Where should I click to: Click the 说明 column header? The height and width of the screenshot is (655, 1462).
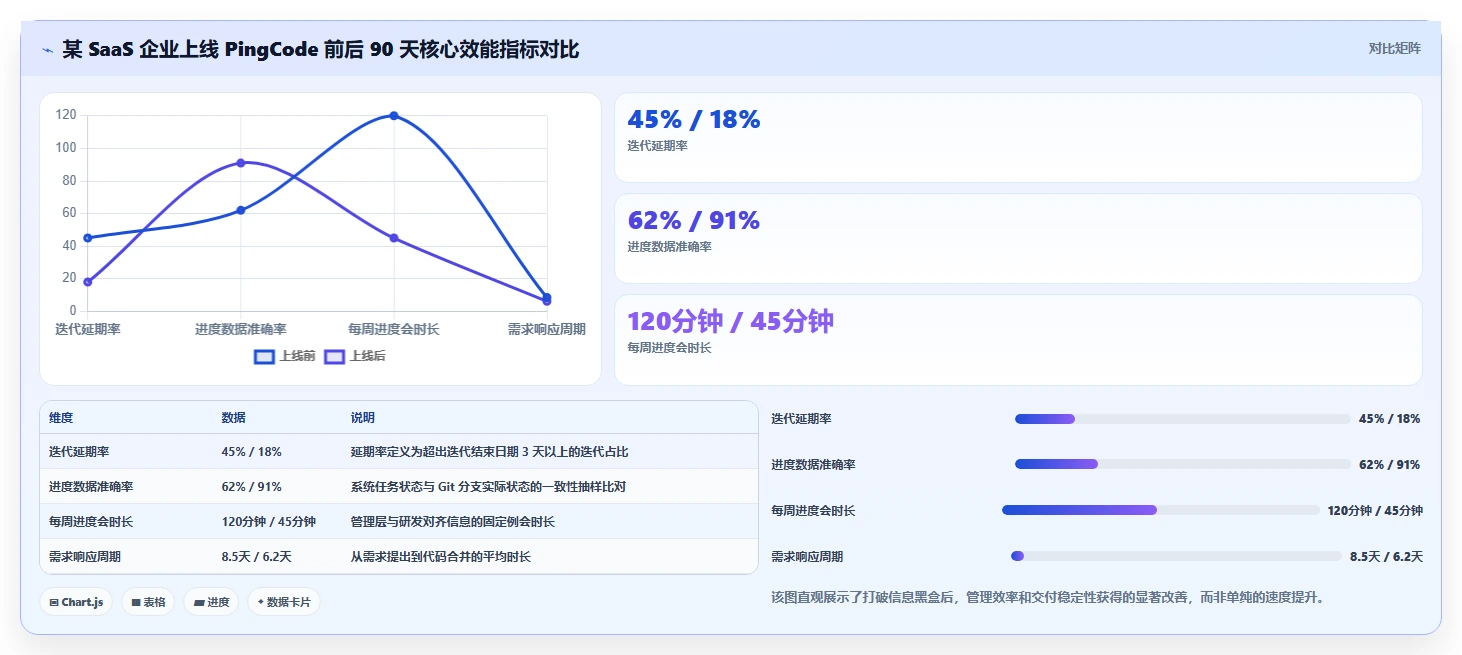point(363,418)
